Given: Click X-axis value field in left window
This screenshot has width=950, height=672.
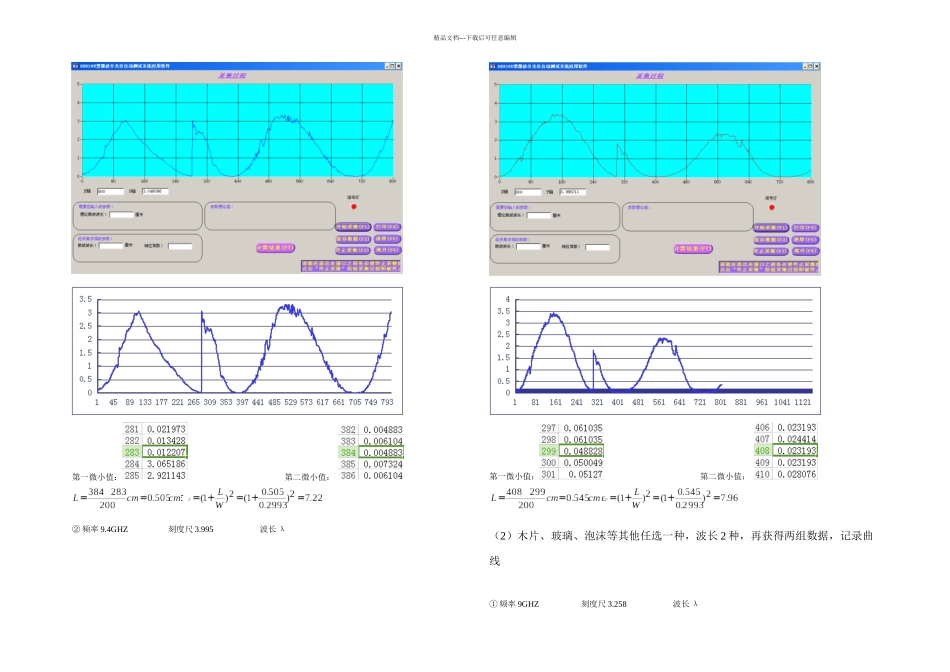Looking at the screenshot, I should click(x=111, y=191).
